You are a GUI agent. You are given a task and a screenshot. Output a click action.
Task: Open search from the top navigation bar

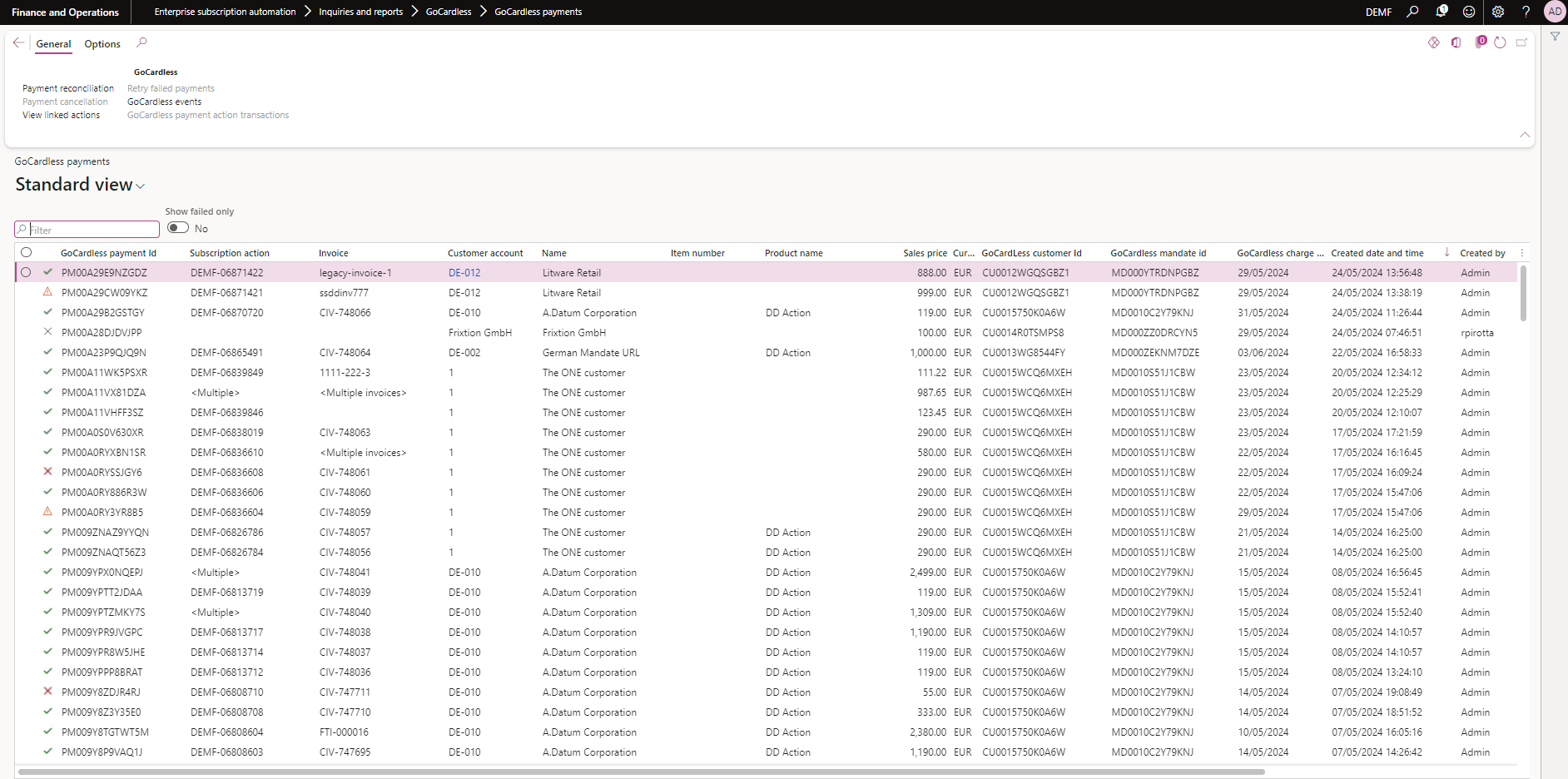1412,12
